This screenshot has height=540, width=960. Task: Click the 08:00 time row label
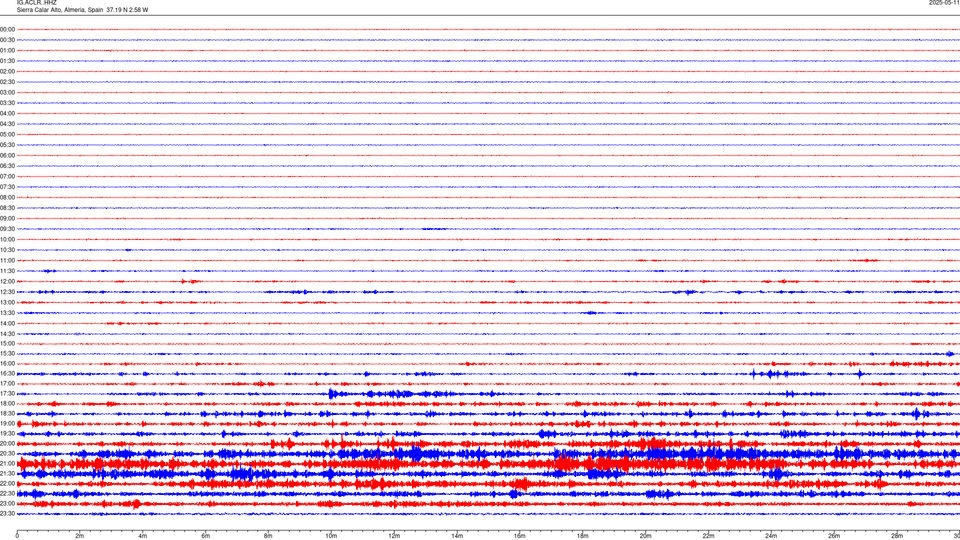coord(7,197)
